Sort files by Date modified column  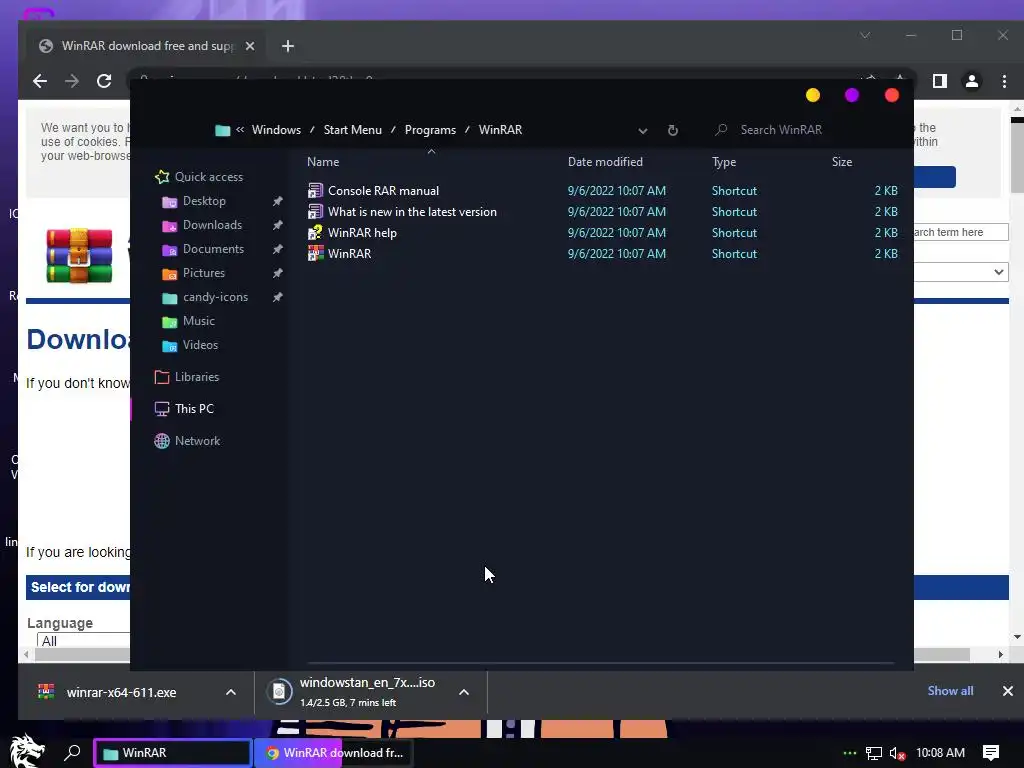(605, 162)
